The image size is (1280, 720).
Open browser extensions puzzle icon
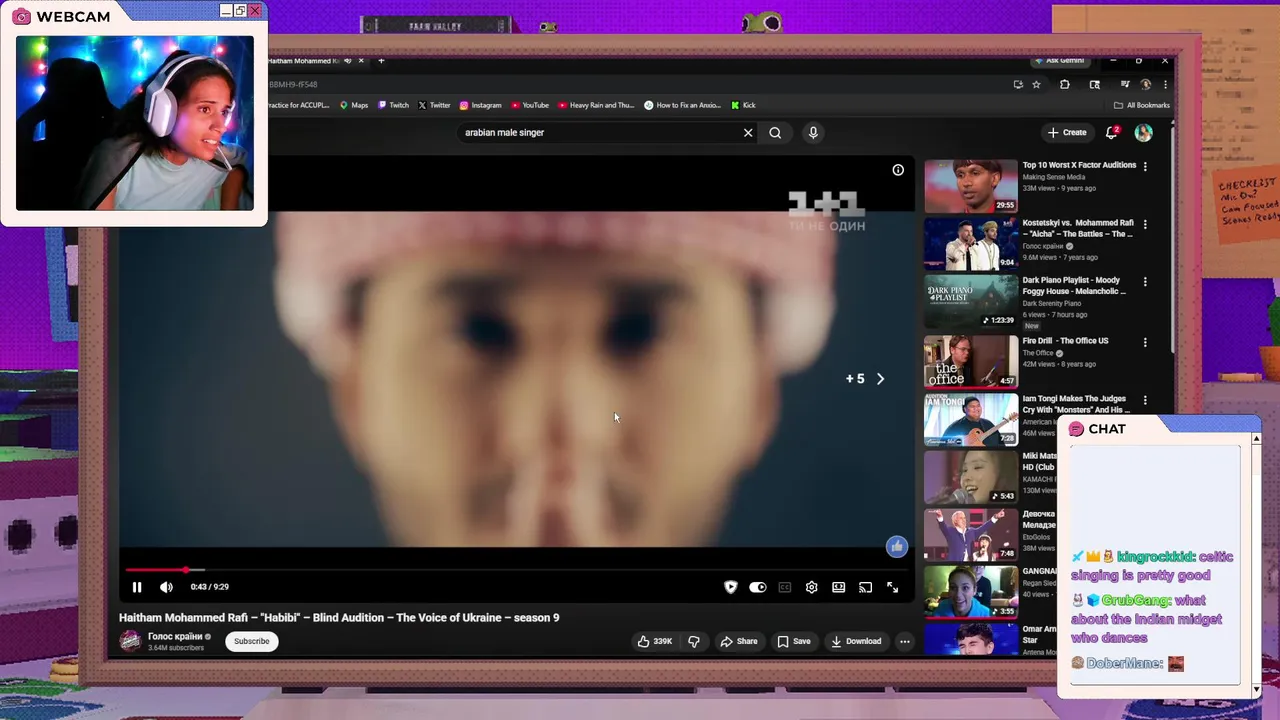[1064, 85]
